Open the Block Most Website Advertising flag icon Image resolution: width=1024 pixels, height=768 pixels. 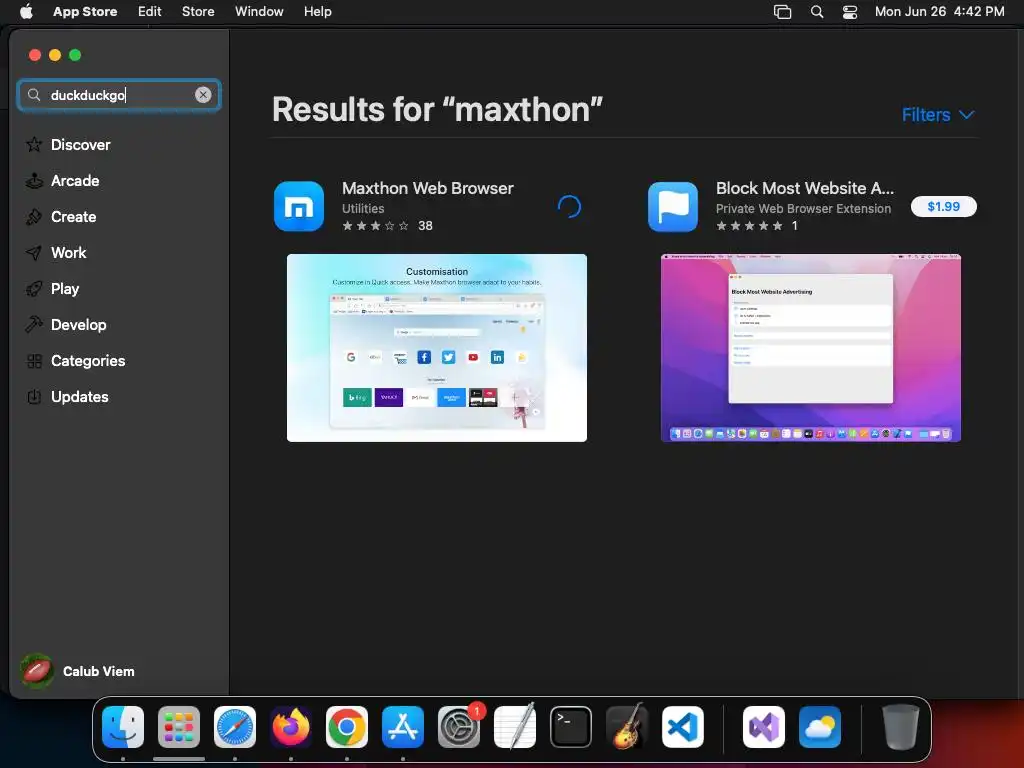[x=673, y=206]
